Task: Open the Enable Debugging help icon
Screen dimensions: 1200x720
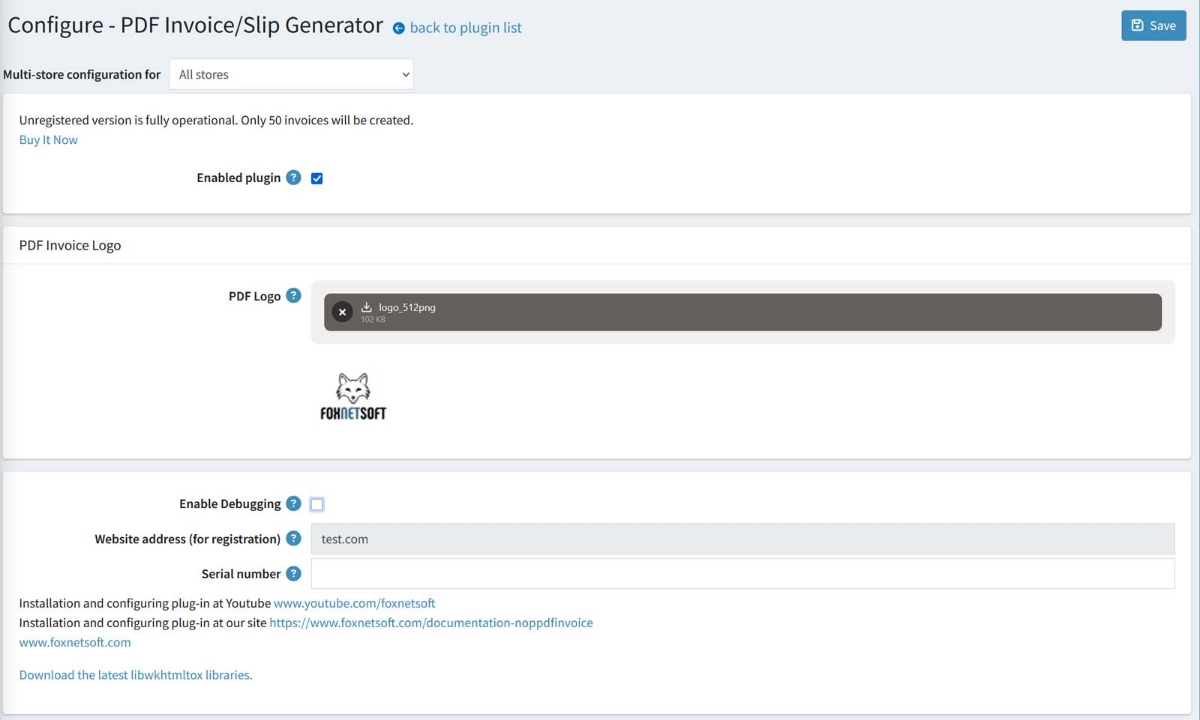Action: pyautogui.click(x=293, y=503)
